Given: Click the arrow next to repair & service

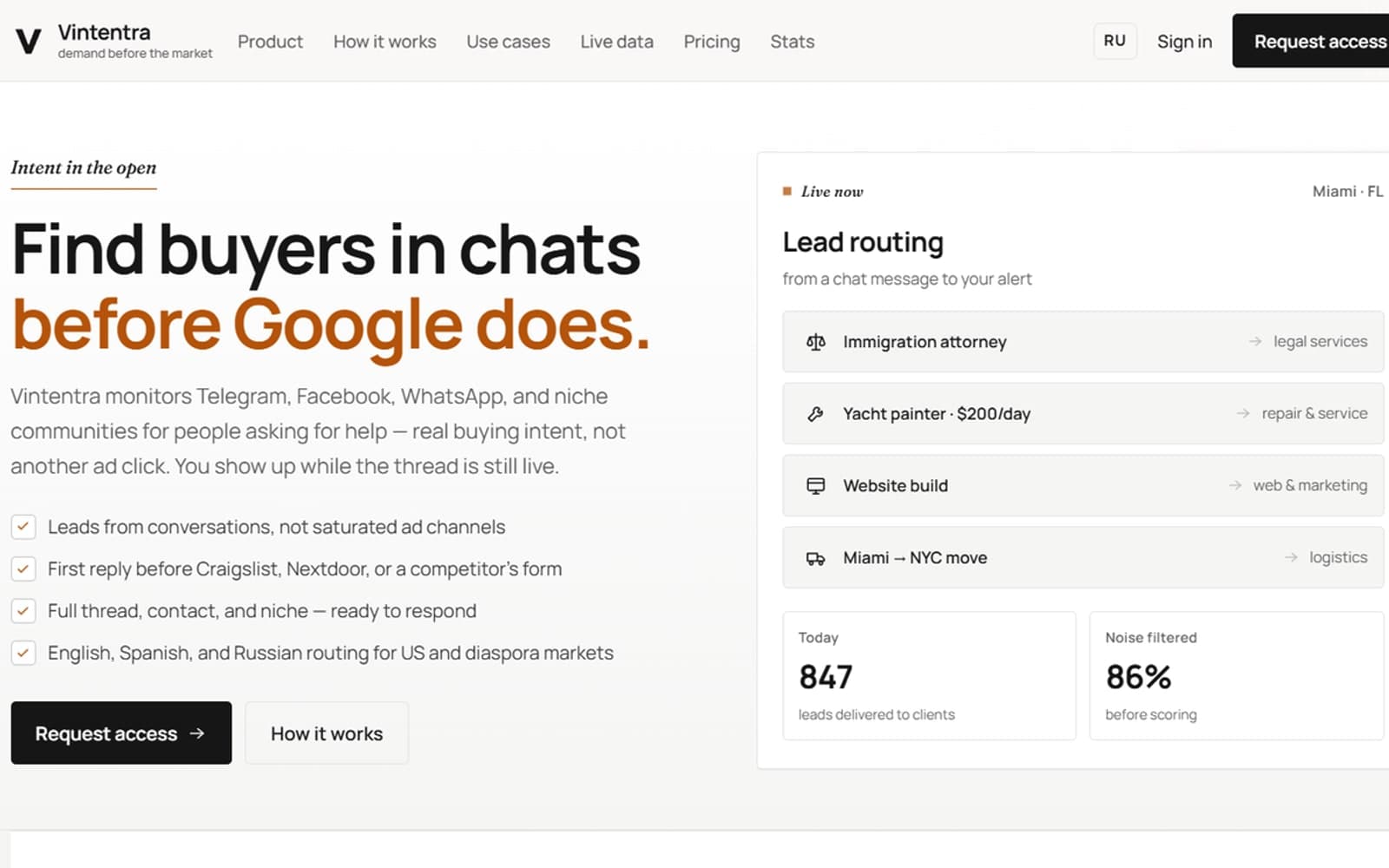Looking at the screenshot, I should (x=1243, y=414).
